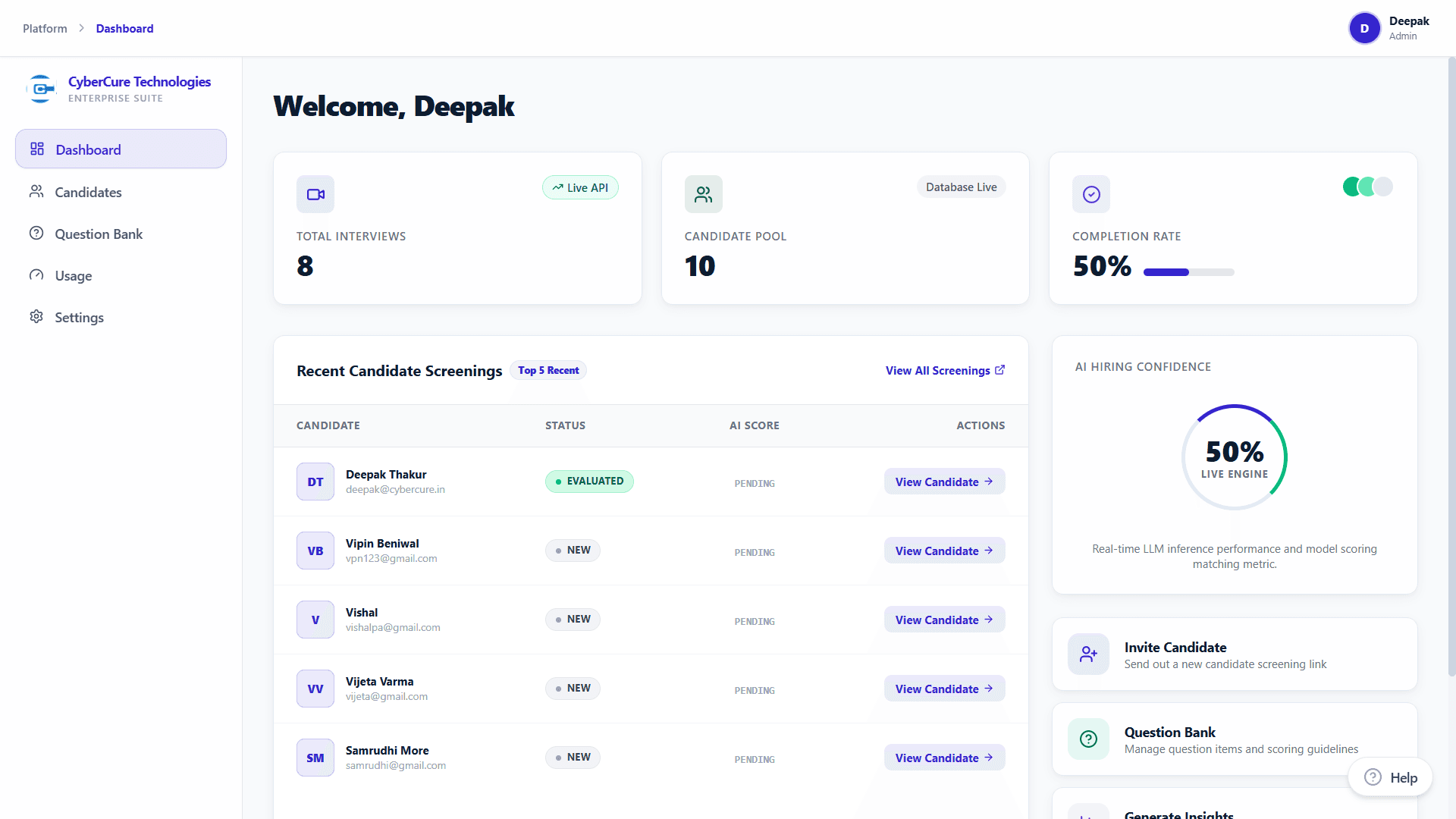Click the Live API badge

580,187
